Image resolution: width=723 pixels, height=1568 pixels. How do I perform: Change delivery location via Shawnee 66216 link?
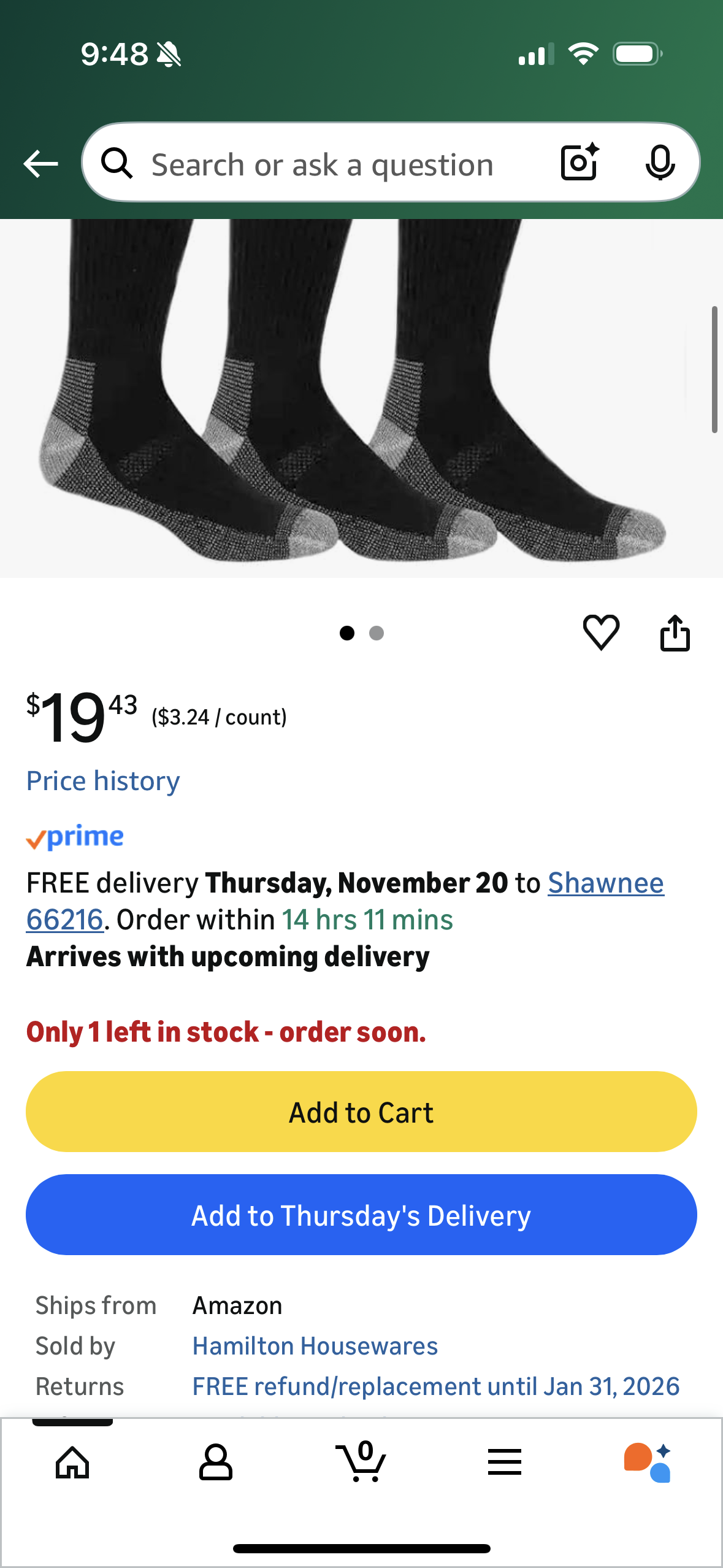click(605, 882)
